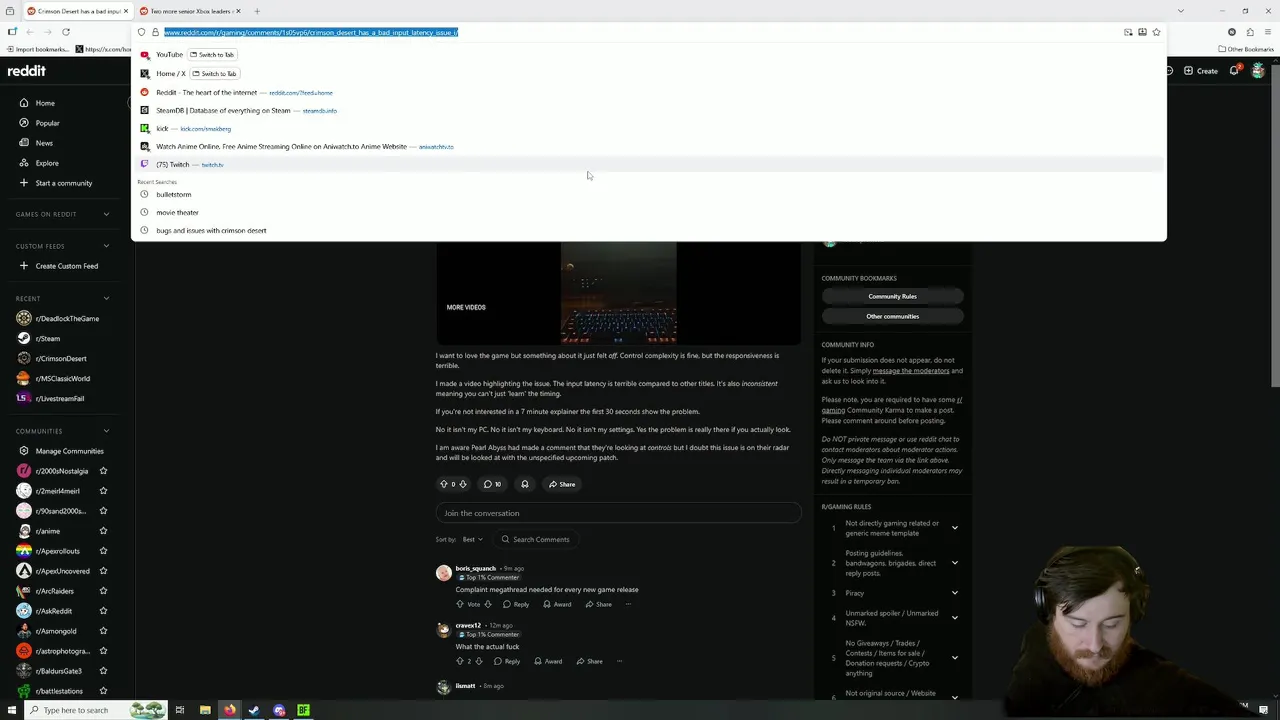Click Create Custom Feed
Screen dimensions: 1280x720
[59, 266]
